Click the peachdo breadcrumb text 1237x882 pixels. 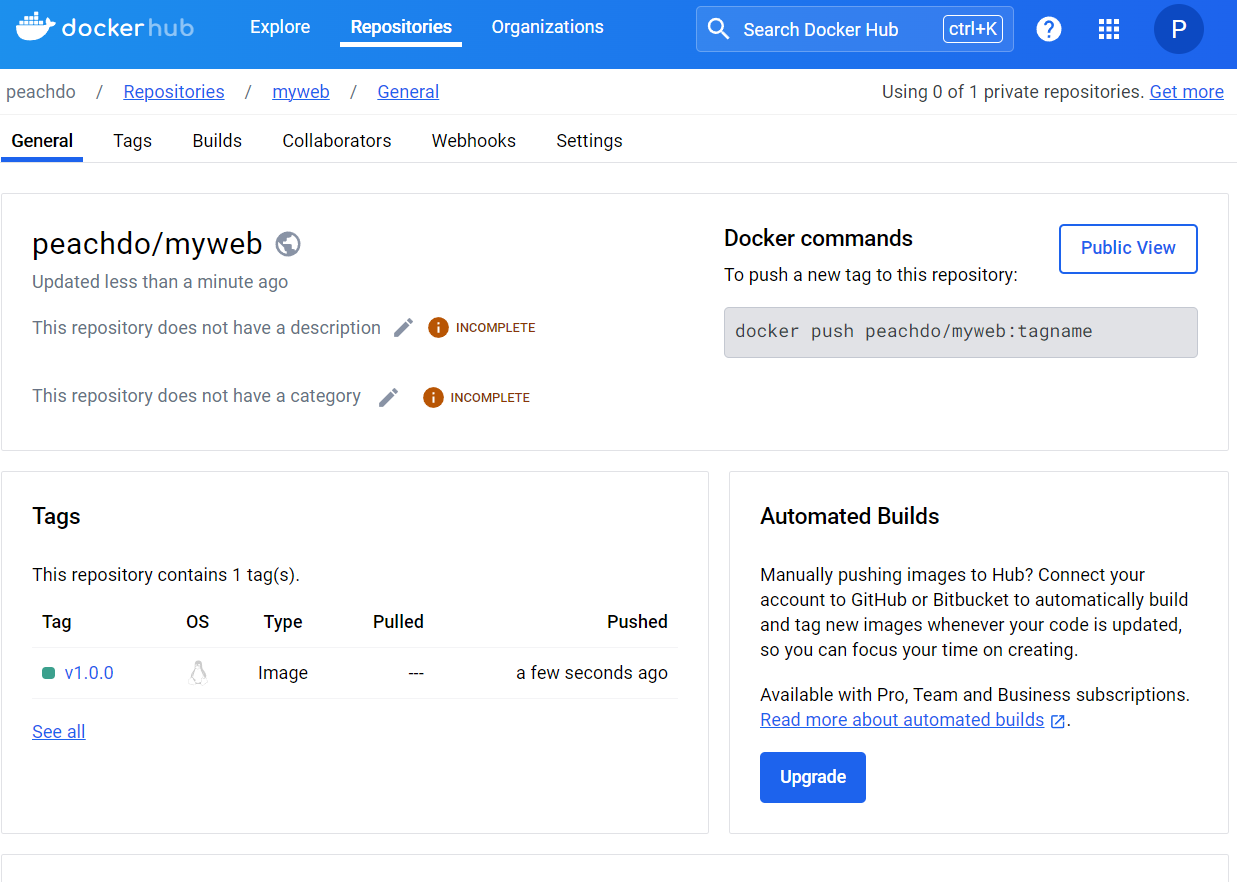[41, 92]
